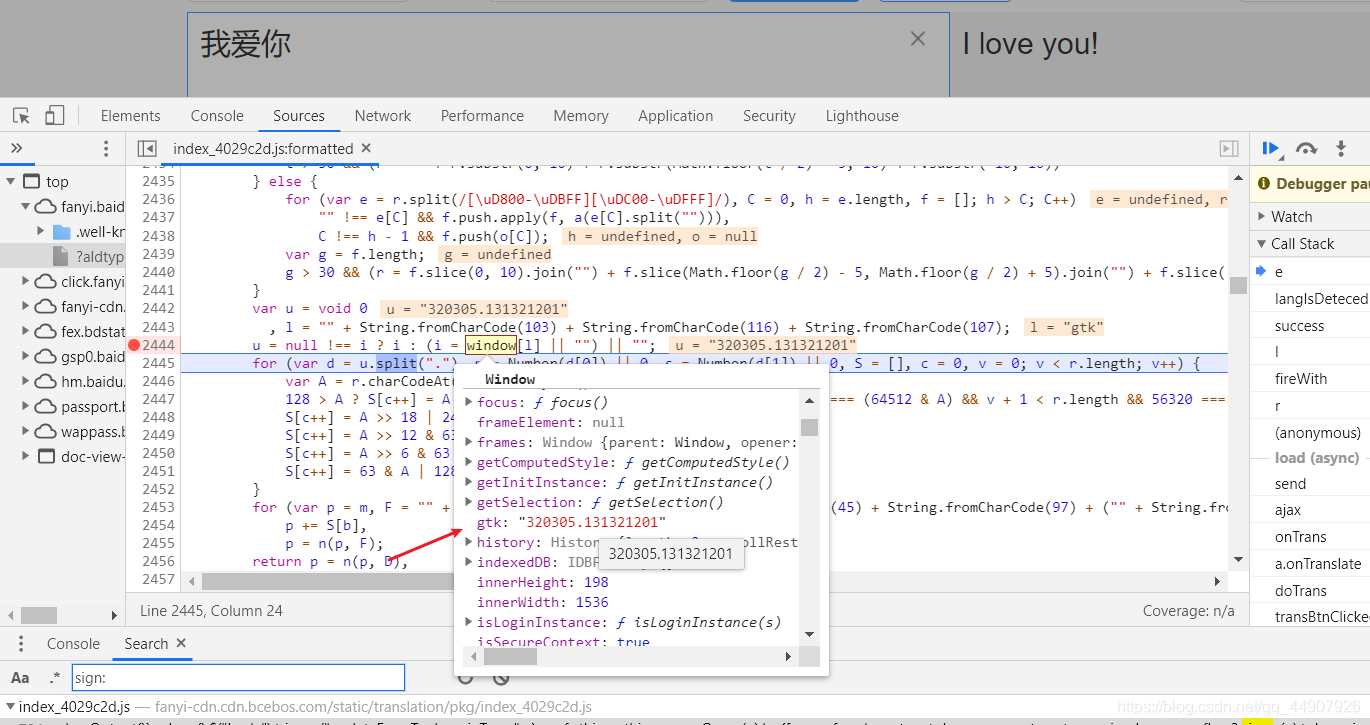This screenshot has width=1370, height=725.
Task: Expand the doc-view frame node
Action: [x=26, y=457]
